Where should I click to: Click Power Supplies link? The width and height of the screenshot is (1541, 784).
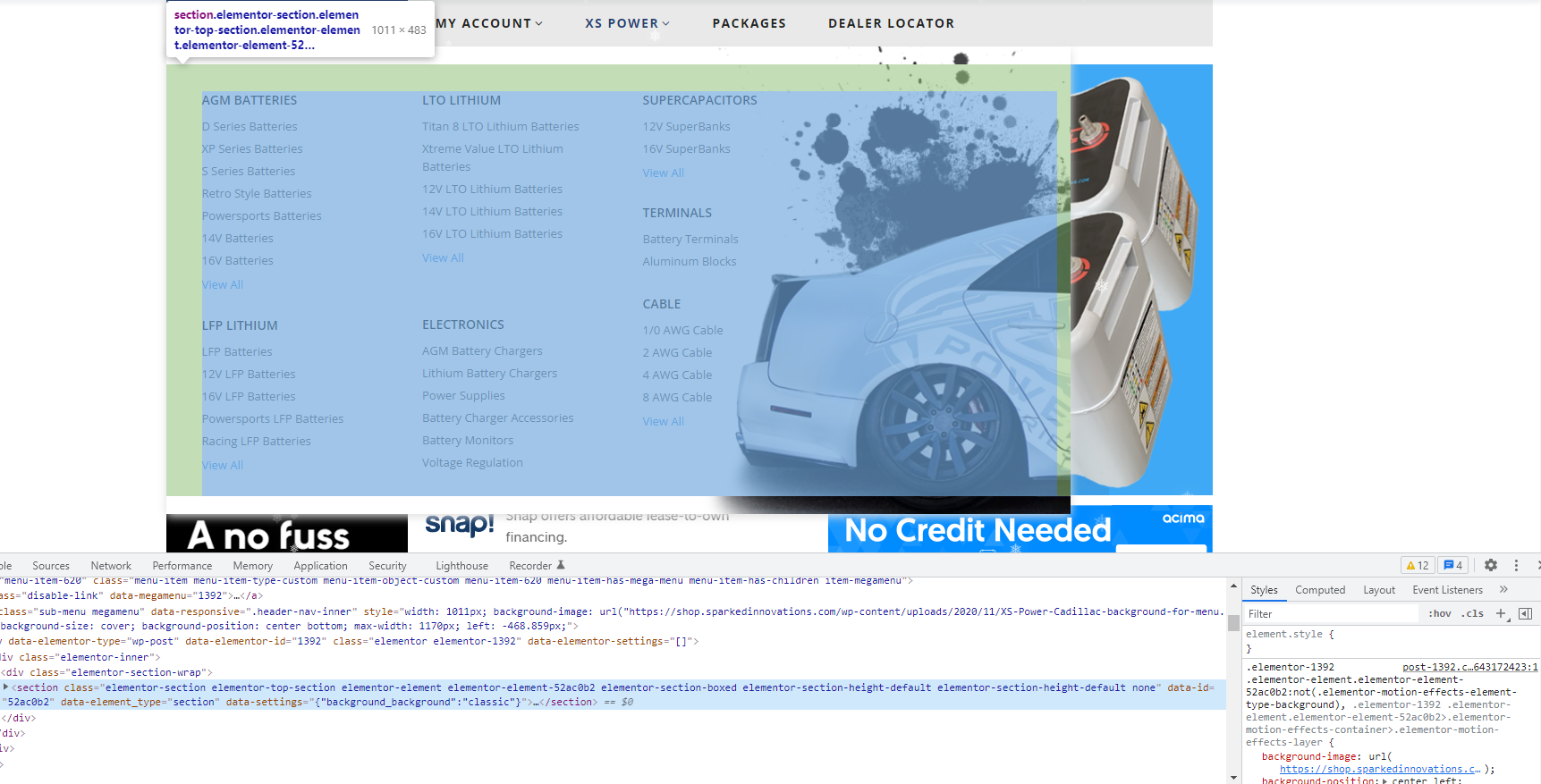tap(463, 396)
